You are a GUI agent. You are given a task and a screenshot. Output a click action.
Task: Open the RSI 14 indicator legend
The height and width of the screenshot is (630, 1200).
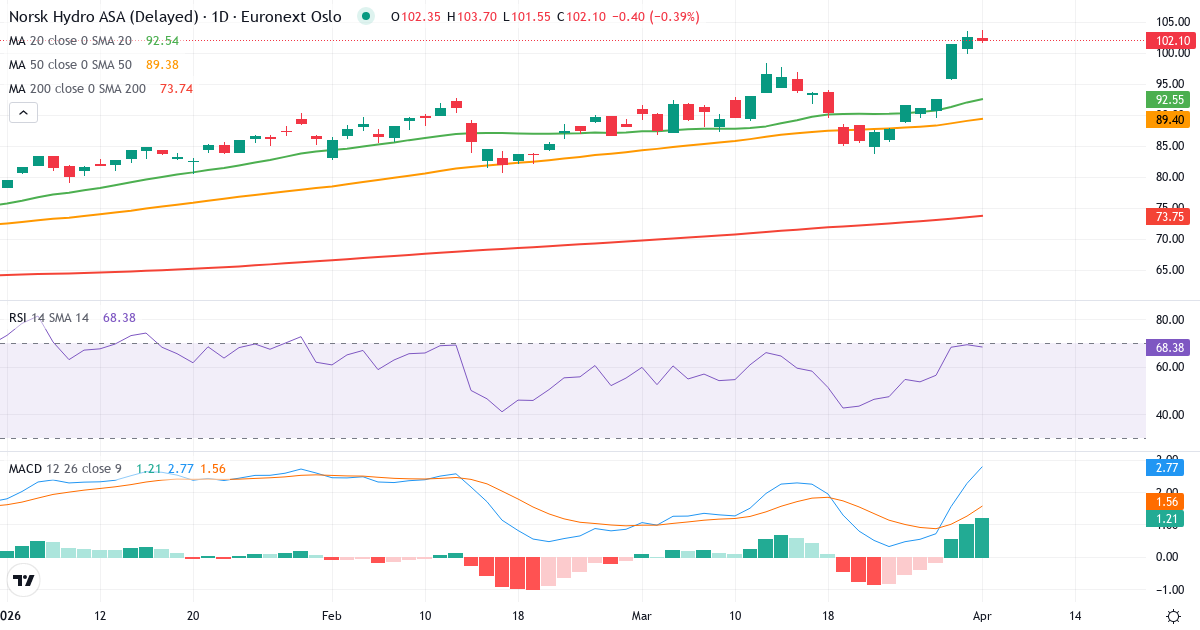tap(50, 317)
